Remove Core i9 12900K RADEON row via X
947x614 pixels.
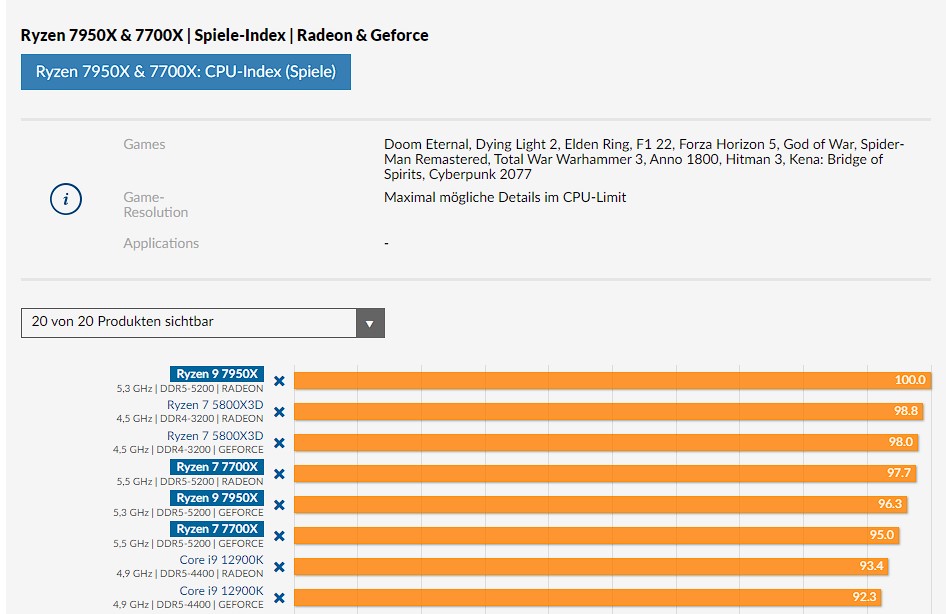point(279,567)
